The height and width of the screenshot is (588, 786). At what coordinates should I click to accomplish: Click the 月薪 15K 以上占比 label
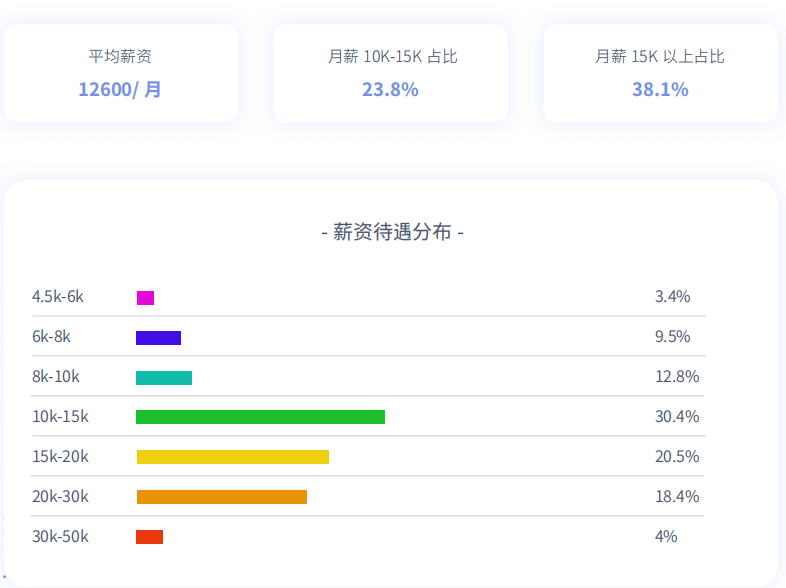coord(660,56)
